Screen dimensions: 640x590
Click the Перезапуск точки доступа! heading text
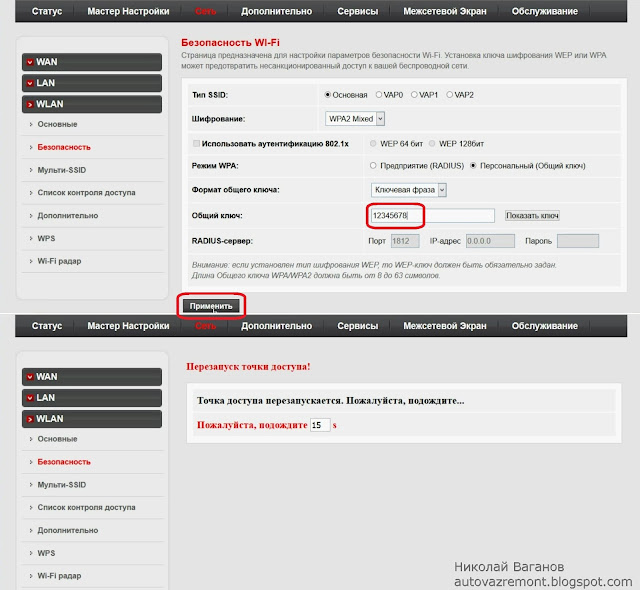point(248,366)
